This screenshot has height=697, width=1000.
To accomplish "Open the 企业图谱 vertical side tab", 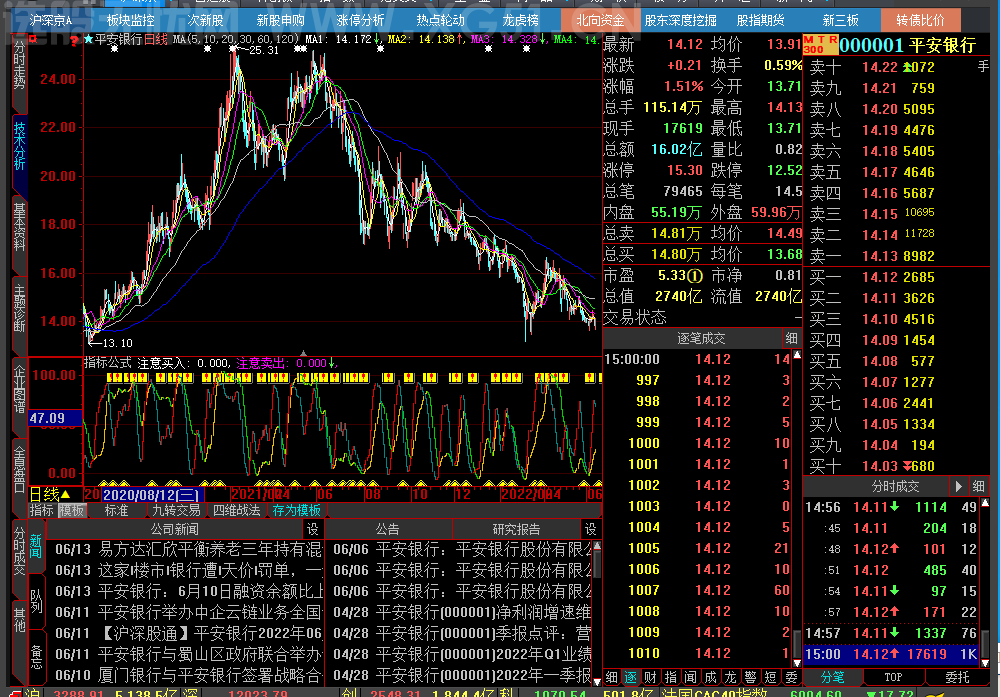I will (19, 388).
